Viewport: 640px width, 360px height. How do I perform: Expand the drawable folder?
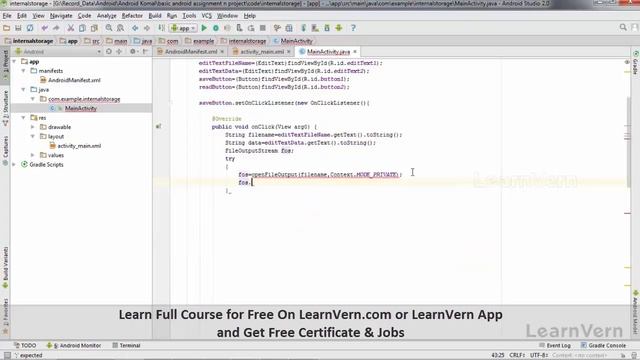tap(33, 127)
